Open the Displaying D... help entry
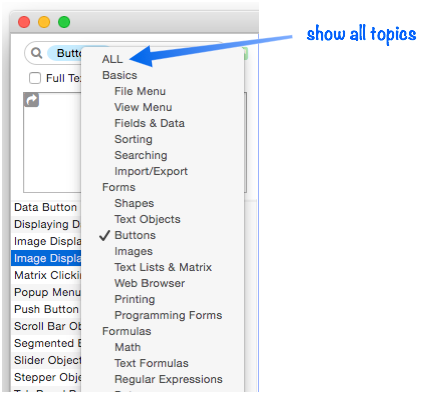 [46, 224]
